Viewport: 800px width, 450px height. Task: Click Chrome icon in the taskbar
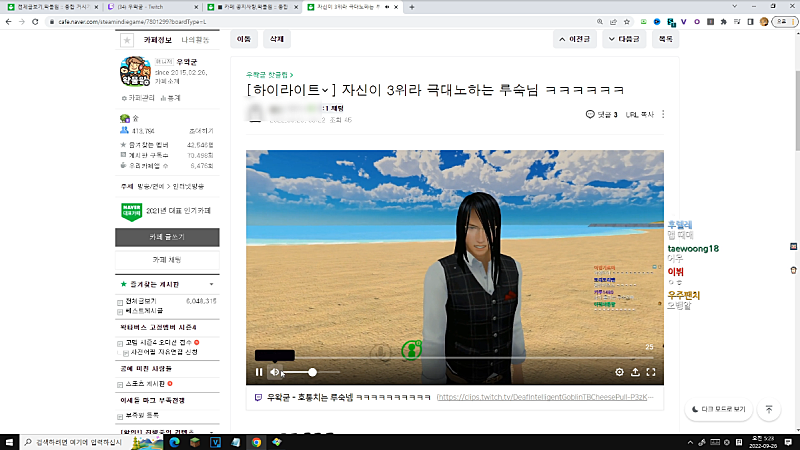click(x=257, y=442)
